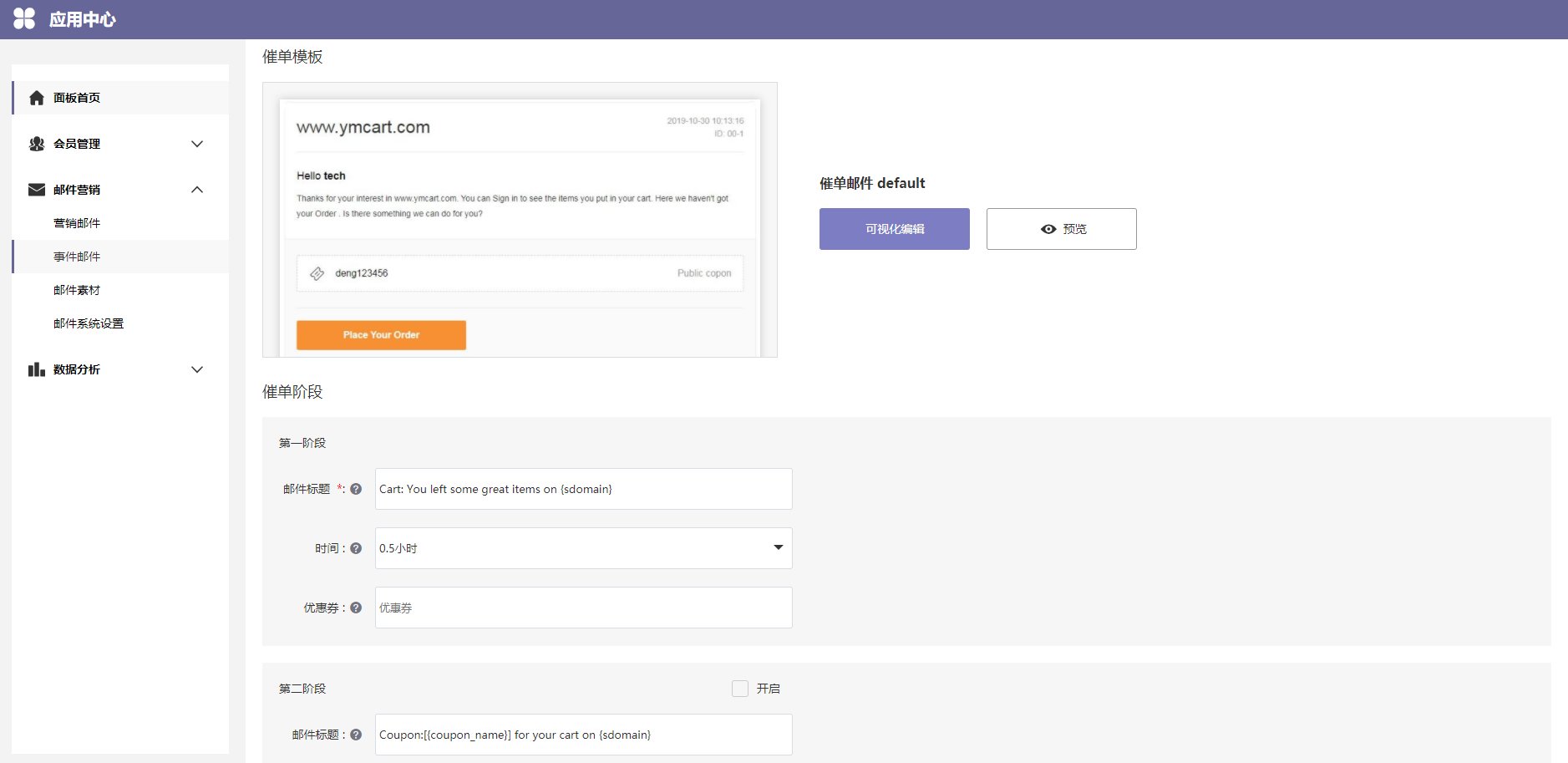Viewport: 1568px width, 763px height.
Task: Click the 优惠券 coupon input field
Action: pyautogui.click(x=583, y=608)
